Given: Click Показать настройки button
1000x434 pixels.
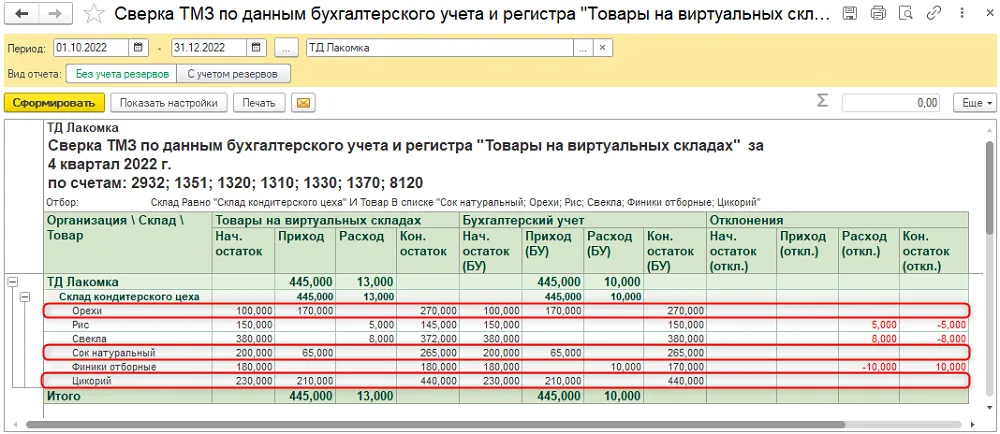Looking at the screenshot, I should pos(168,103).
